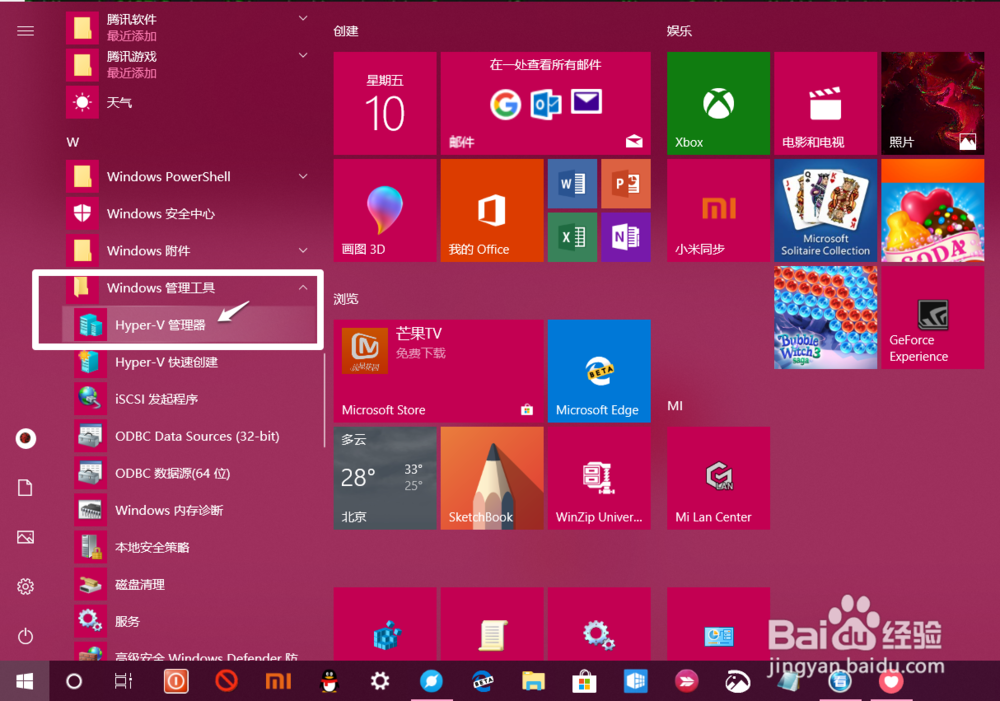Launch the Word tile

573,184
